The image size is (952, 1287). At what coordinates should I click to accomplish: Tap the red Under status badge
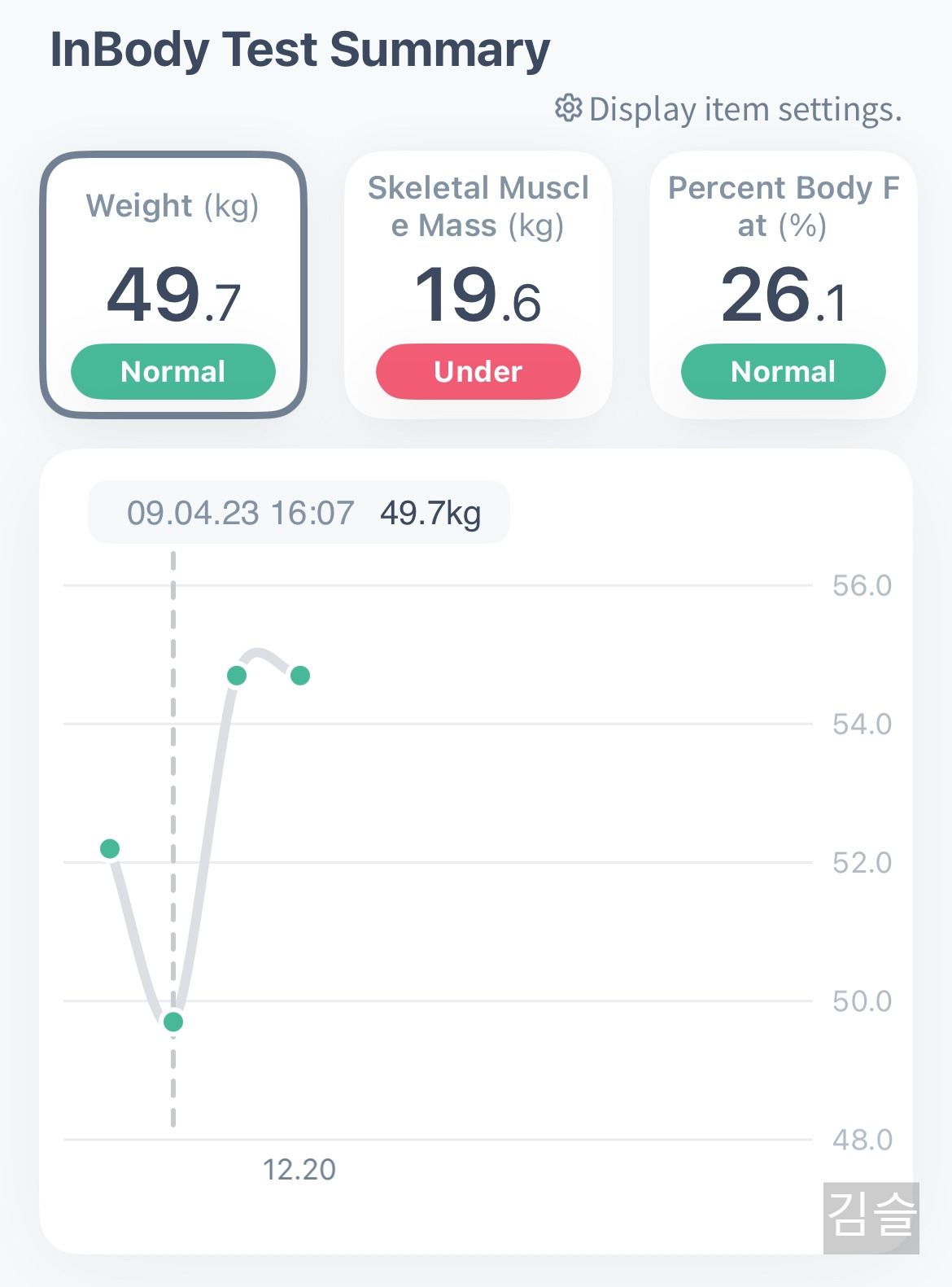click(x=478, y=371)
